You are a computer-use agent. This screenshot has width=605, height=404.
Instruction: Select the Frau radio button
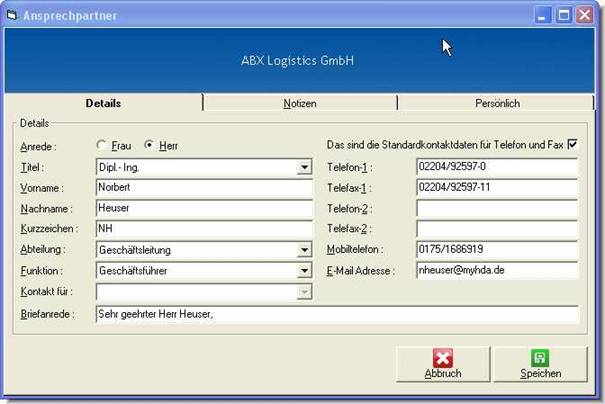pos(101,145)
